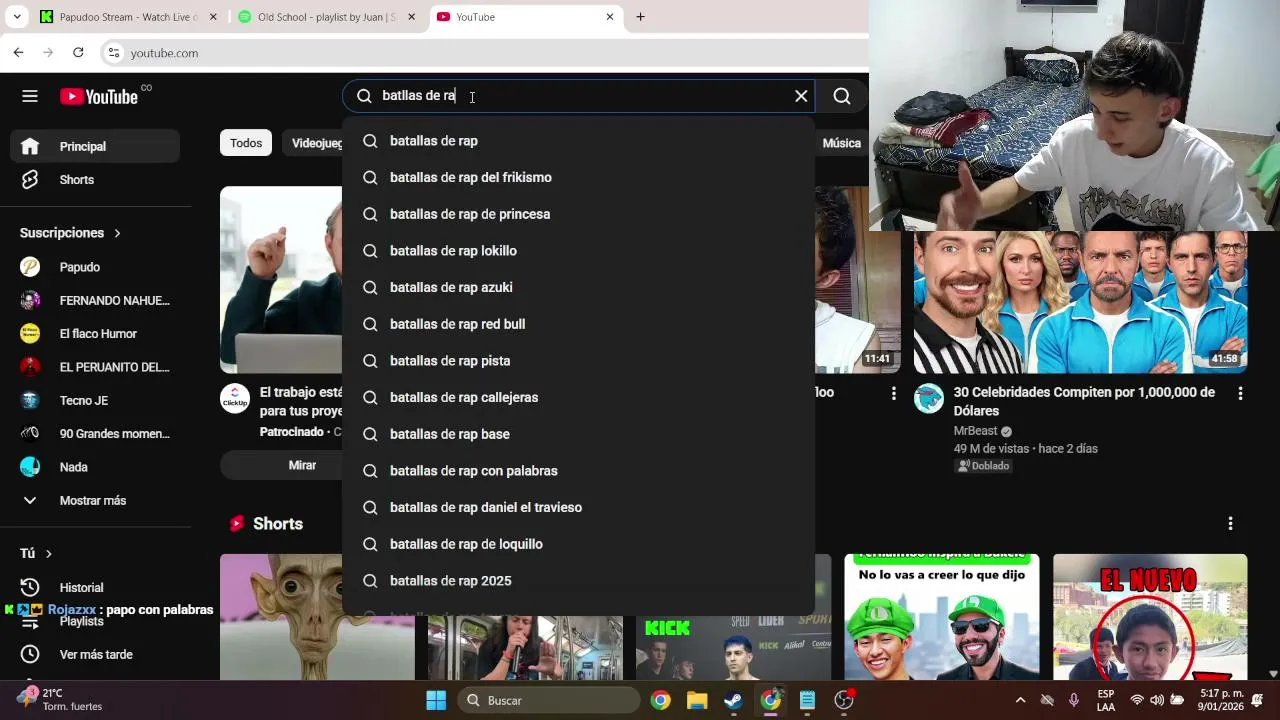This screenshot has width=1280, height=720.
Task: Select suggestion 'batallas de rap'
Action: tap(578, 141)
